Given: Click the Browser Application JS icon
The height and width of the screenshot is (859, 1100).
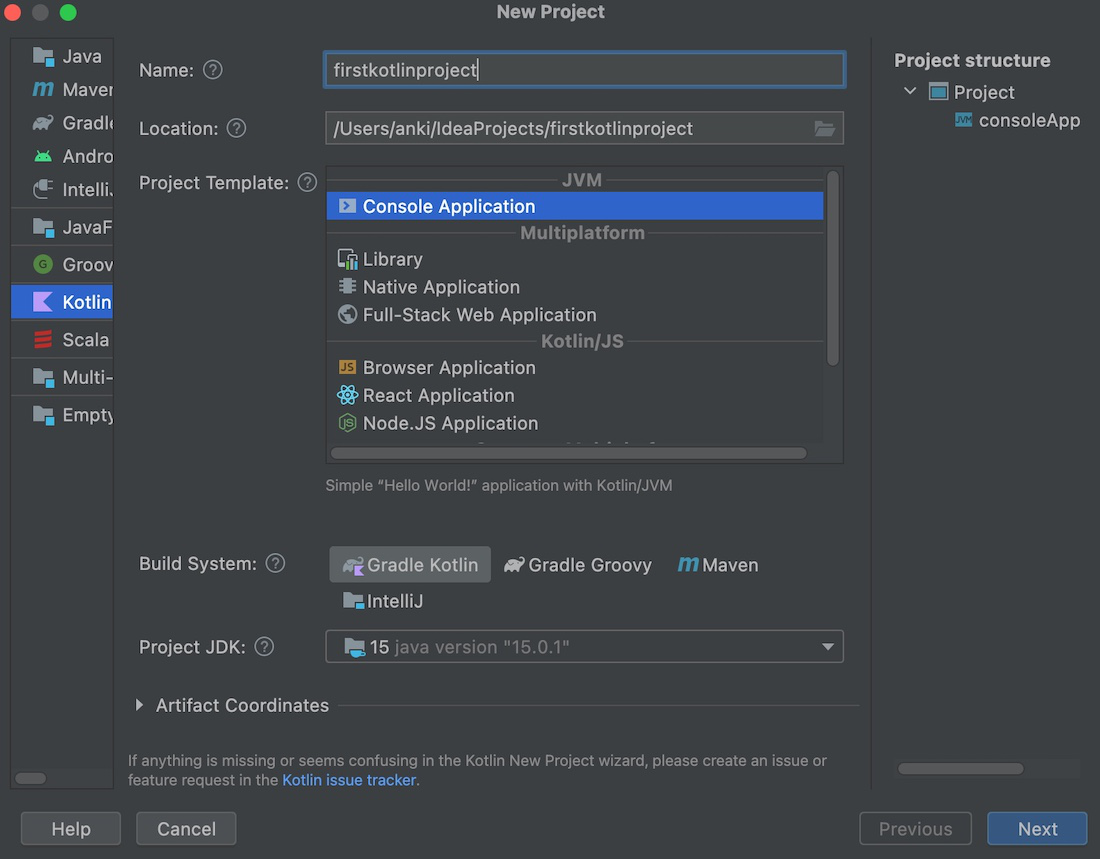Looking at the screenshot, I should coord(347,367).
